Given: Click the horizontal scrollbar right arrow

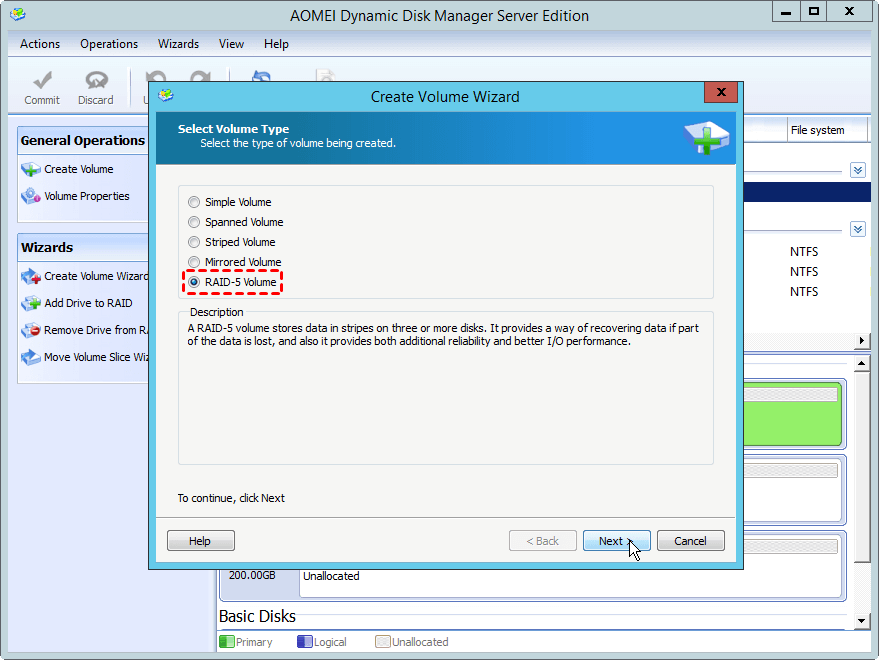Looking at the screenshot, I should (862, 340).
